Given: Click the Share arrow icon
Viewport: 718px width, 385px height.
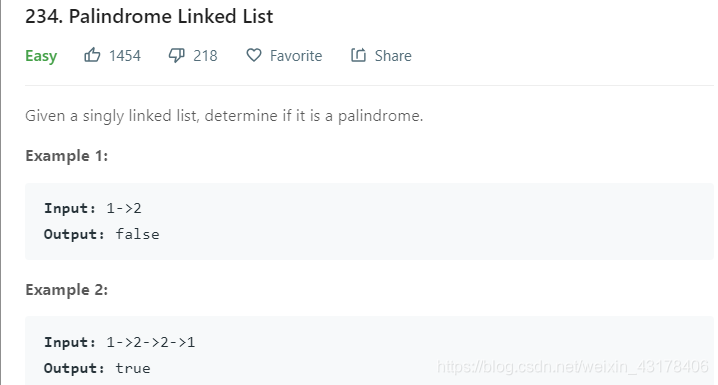Looking at the screenshot, I should pyautogui.click(x=359, y=55).
